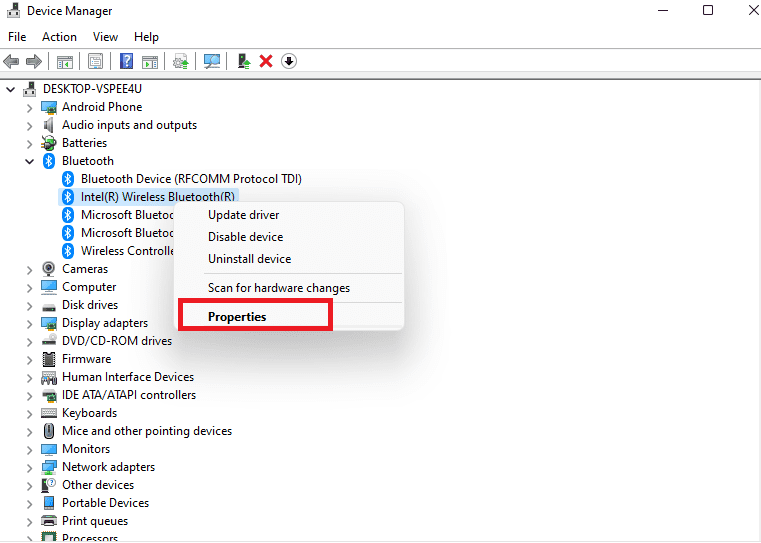Select Bluetooth Device (RFCOMM Protocol TDI)
The image size is (761, 543).
coord(191,179)
